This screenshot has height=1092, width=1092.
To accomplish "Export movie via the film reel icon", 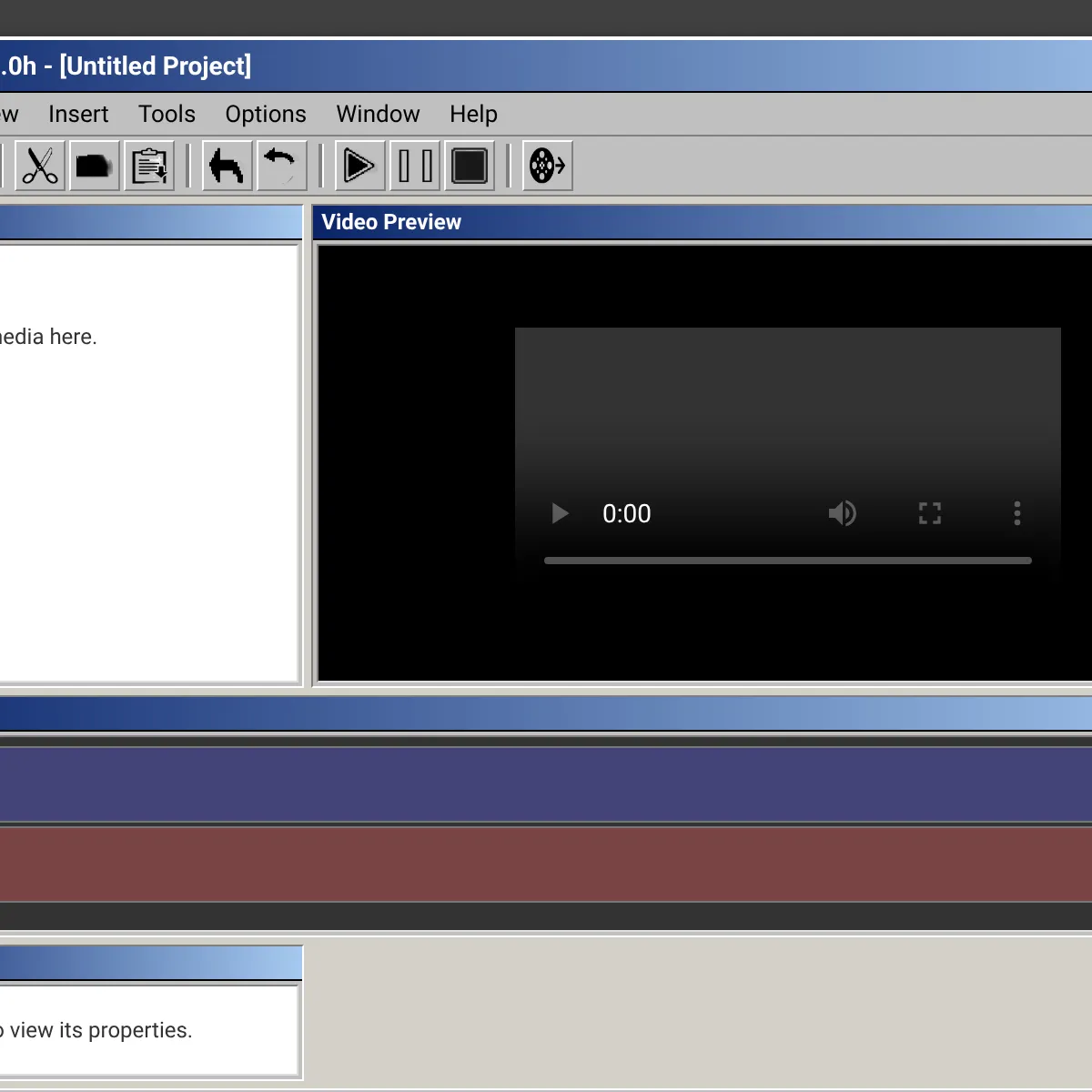I will click(548, 166).
